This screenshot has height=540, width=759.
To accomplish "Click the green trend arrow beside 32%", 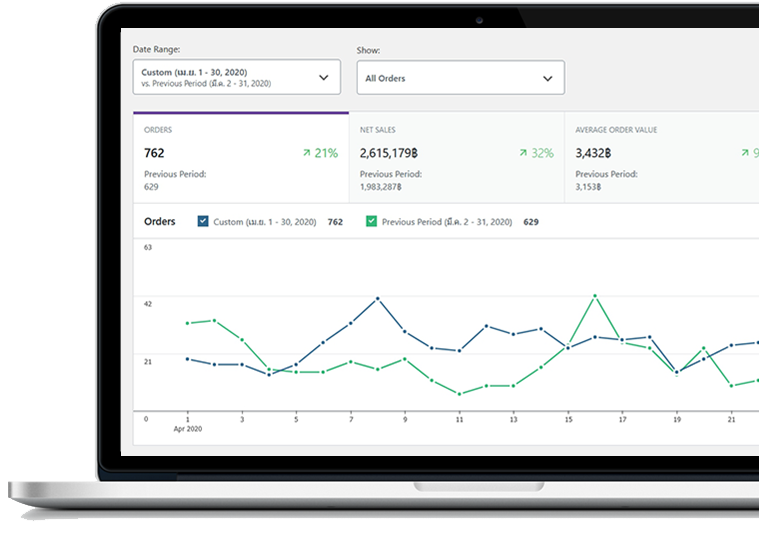I will point(523,153).
